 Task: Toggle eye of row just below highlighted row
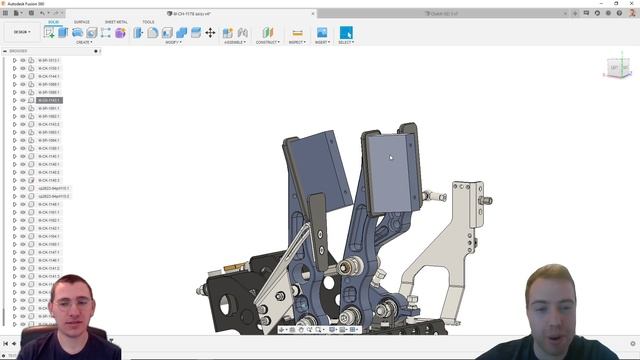23,109
